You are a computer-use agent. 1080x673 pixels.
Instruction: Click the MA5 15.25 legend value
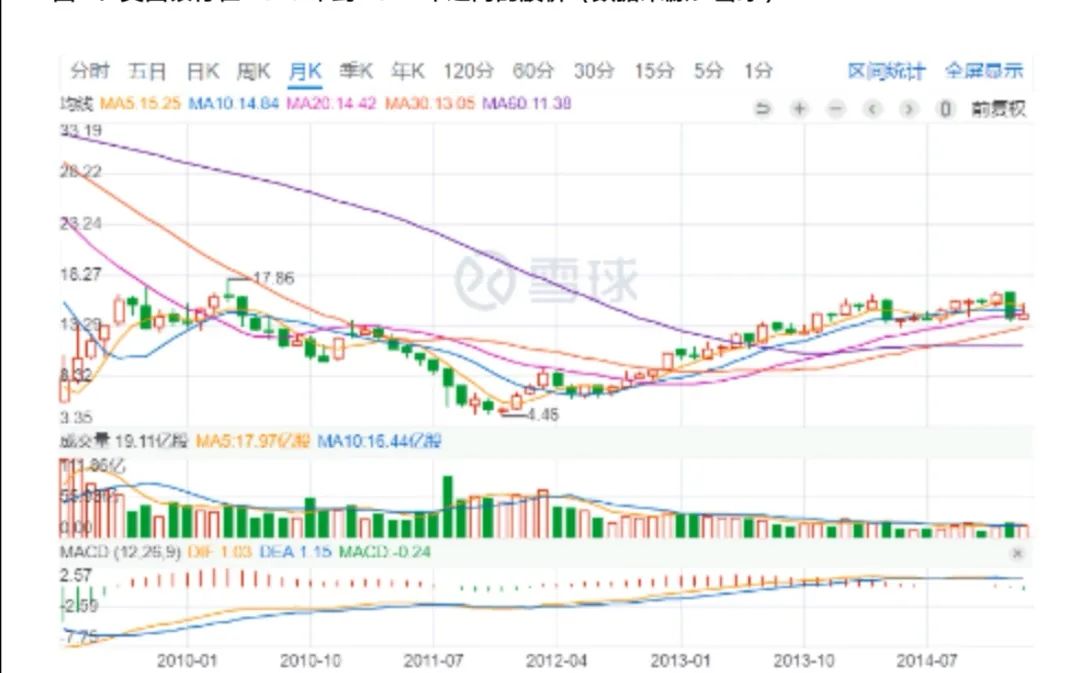140,104
